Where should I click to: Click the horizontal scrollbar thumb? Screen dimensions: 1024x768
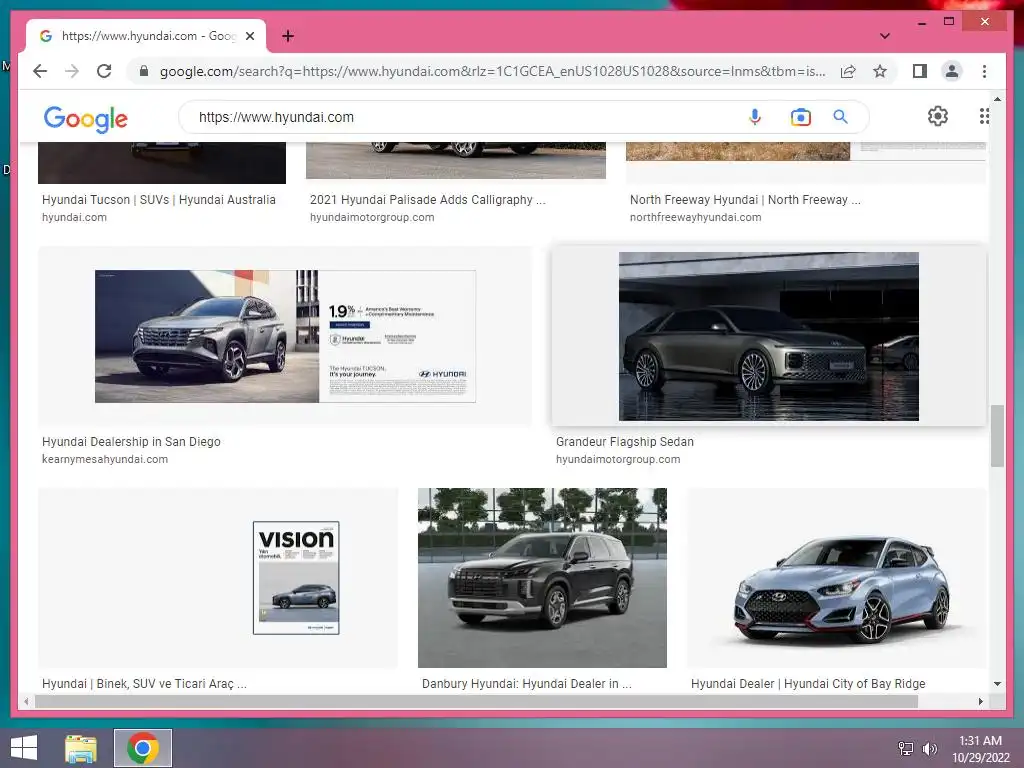tap(476, 701)
